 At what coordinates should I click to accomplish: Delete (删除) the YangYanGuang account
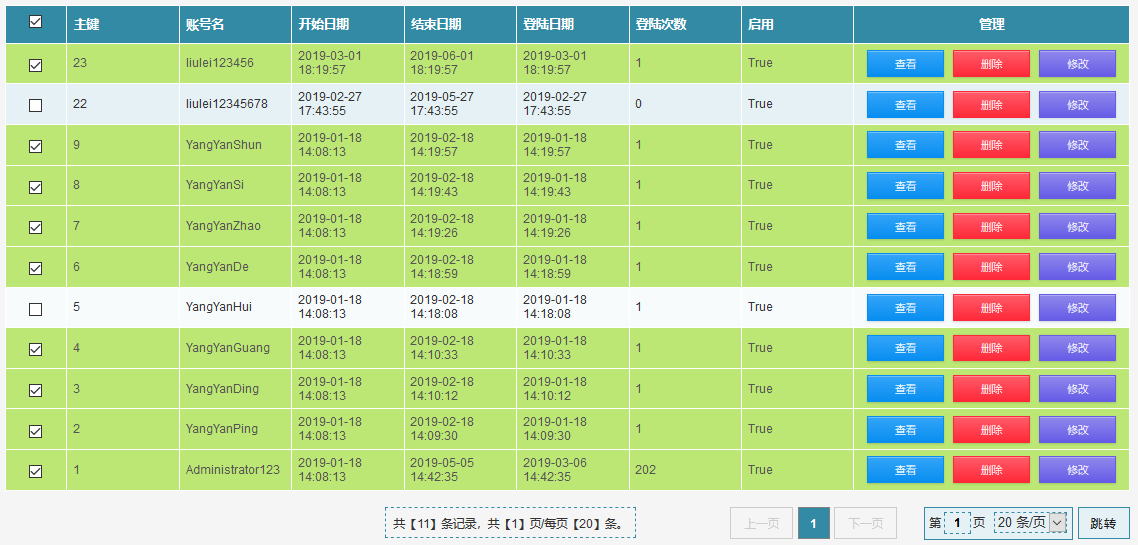pos(991,348)
